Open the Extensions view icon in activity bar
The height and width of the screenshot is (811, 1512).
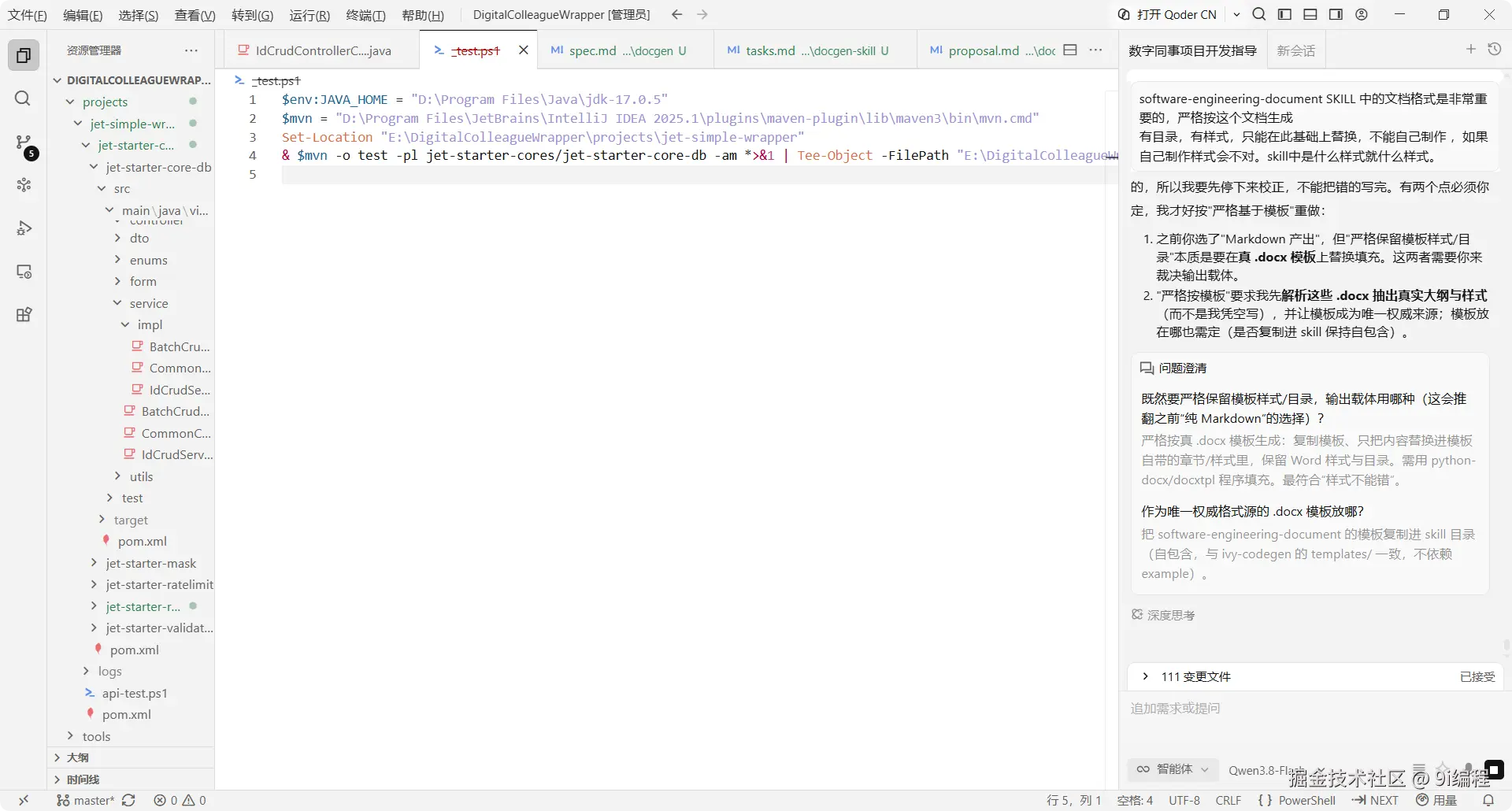coord(24,315)
